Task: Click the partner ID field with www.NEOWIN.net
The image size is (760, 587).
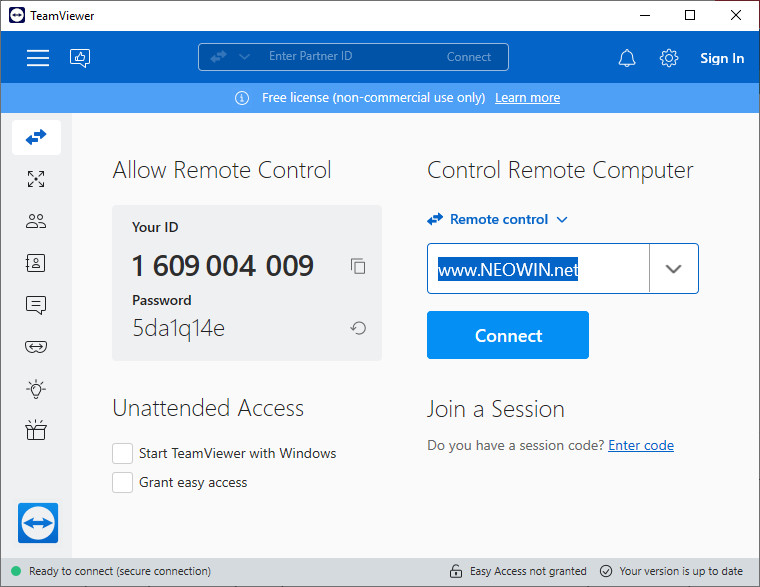Action: 538,269
